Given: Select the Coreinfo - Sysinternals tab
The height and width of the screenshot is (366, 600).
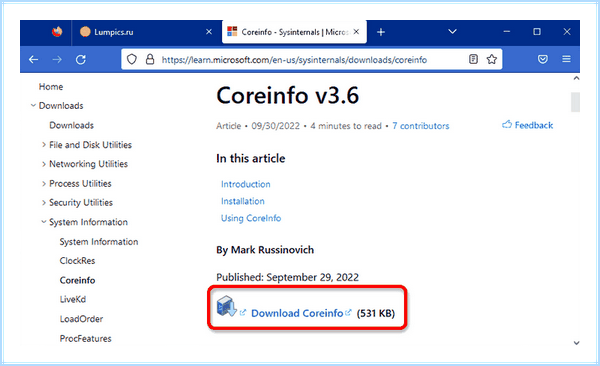Looking at the screenshot, I should [294, 32].
